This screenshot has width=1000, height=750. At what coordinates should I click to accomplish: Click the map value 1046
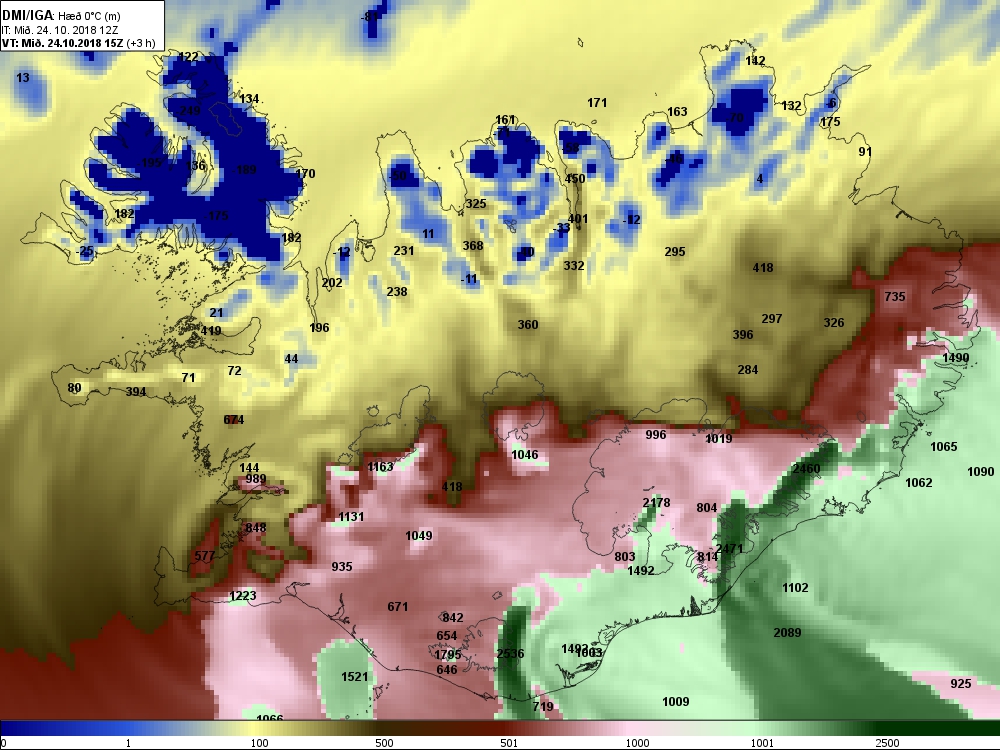(x=524, y=455)
